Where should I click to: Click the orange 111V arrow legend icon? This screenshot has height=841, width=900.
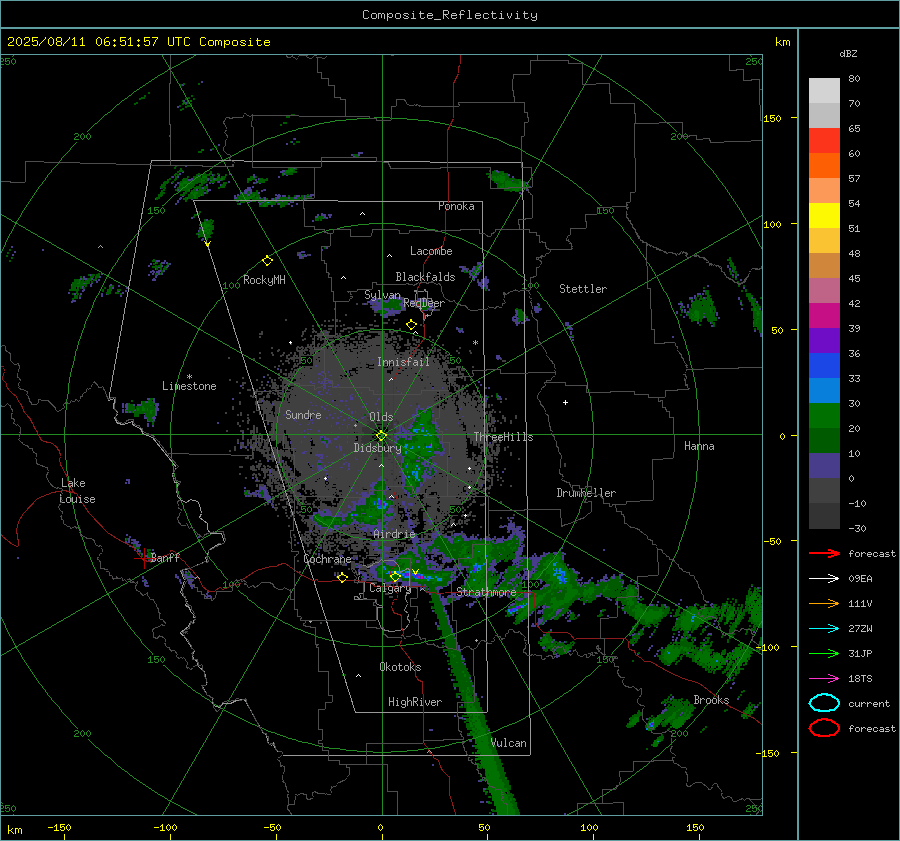824,603
